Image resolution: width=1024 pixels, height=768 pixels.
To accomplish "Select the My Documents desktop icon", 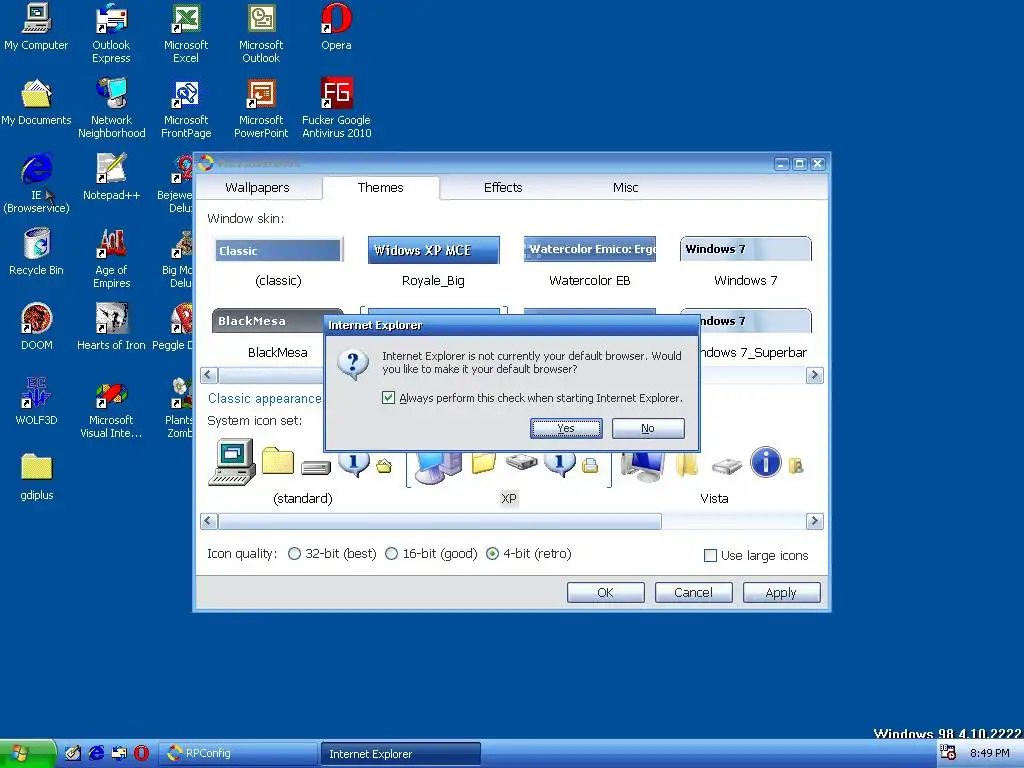I will (x=36, y=102).
